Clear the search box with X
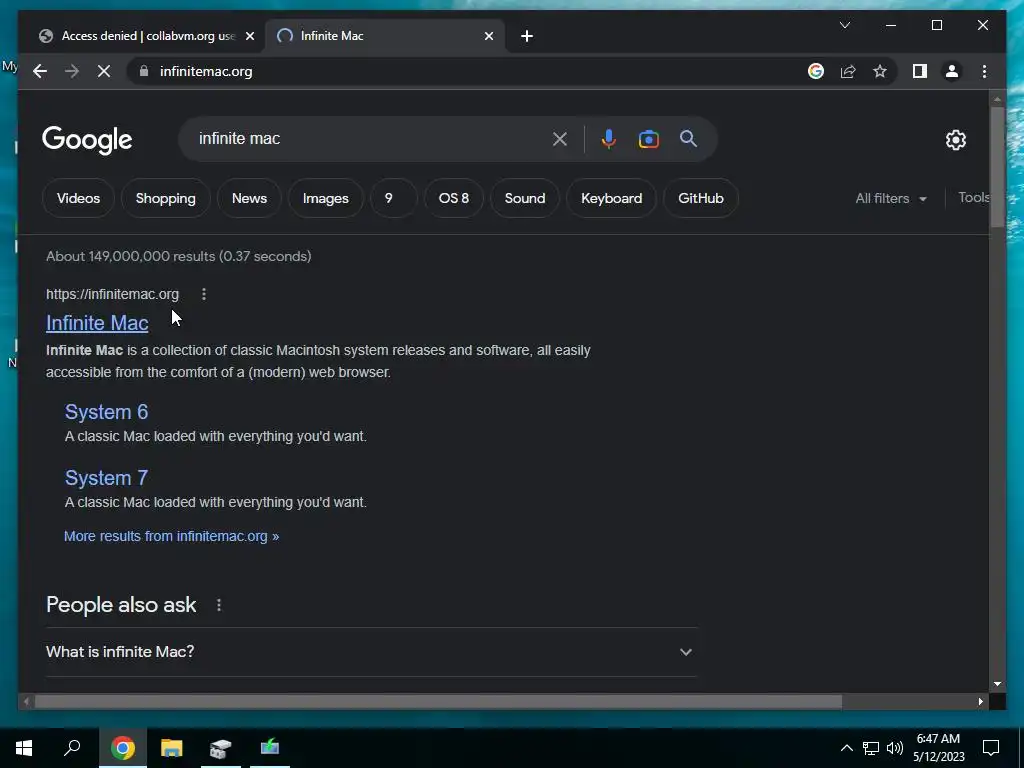 point(560,139)
